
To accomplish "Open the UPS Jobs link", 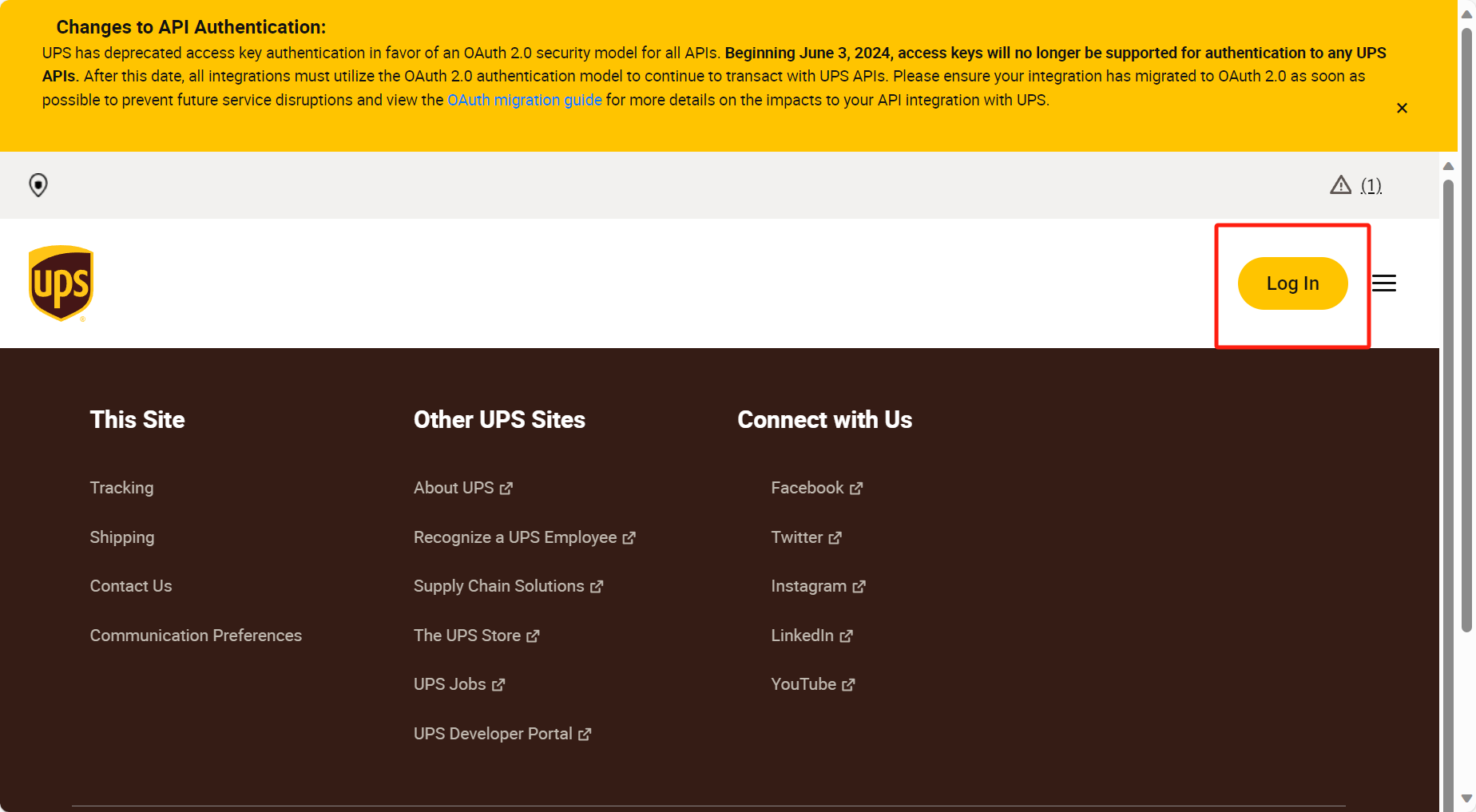I will (458, 684).
